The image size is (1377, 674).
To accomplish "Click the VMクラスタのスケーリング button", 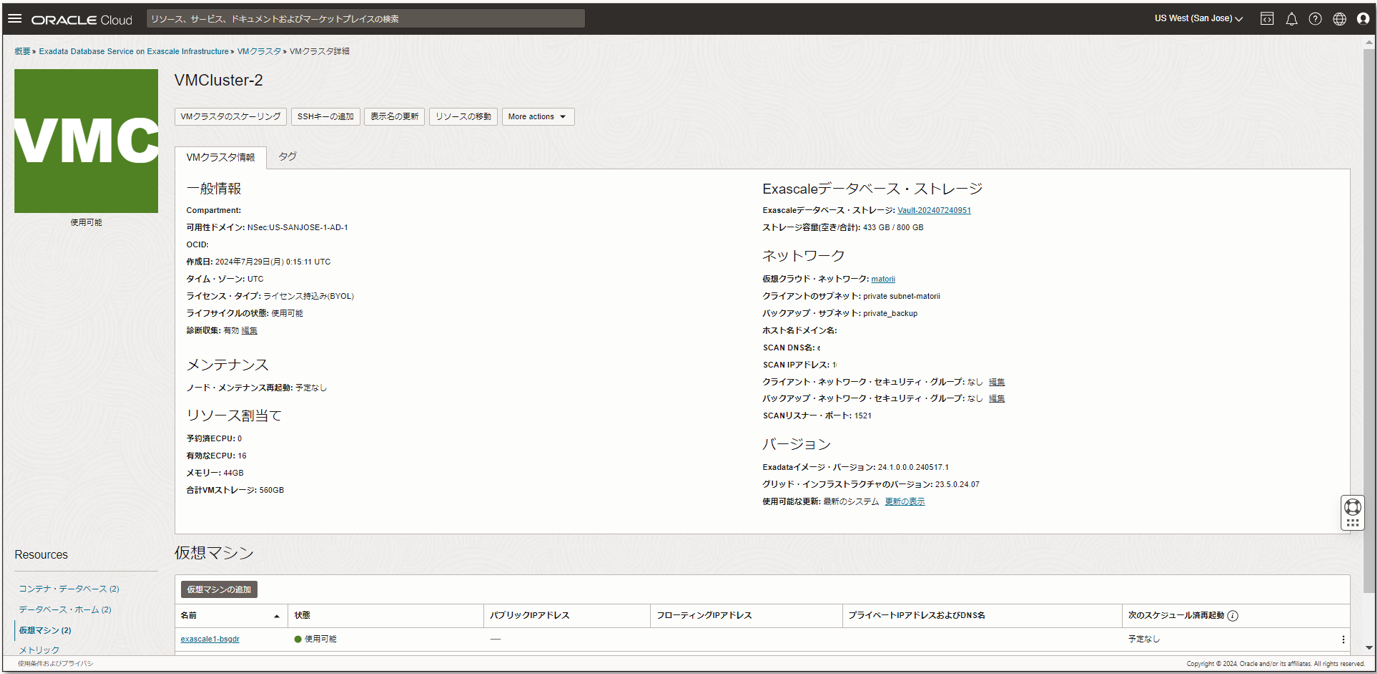I will click(231, 117).
